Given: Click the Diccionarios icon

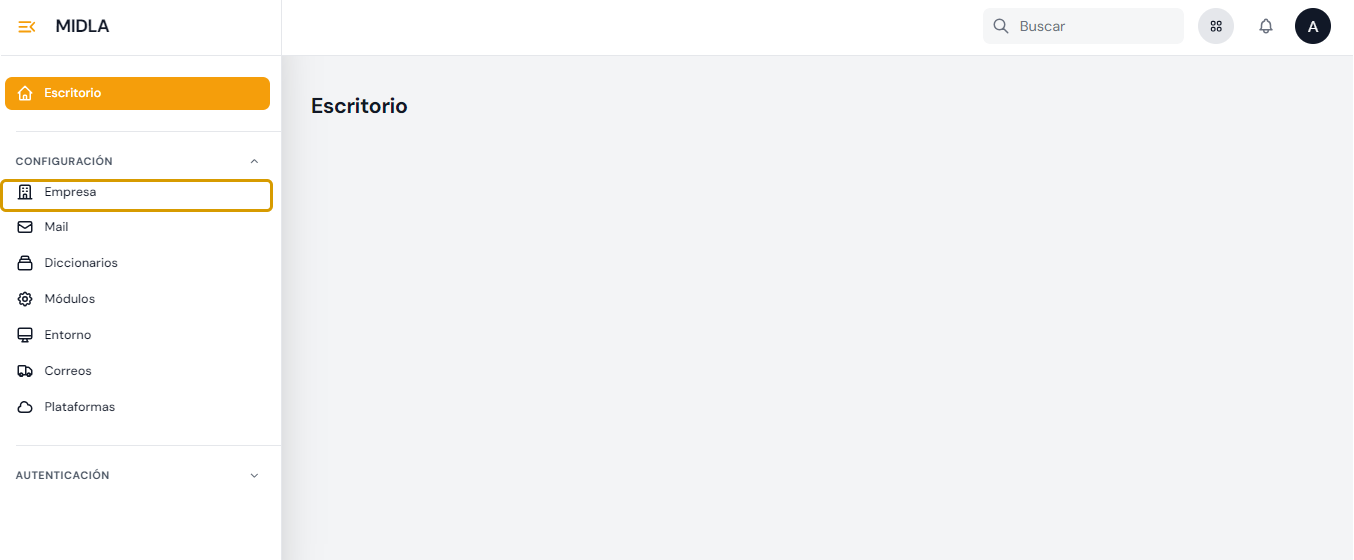Looking at the screenshot, I should [x=26, y=263].
